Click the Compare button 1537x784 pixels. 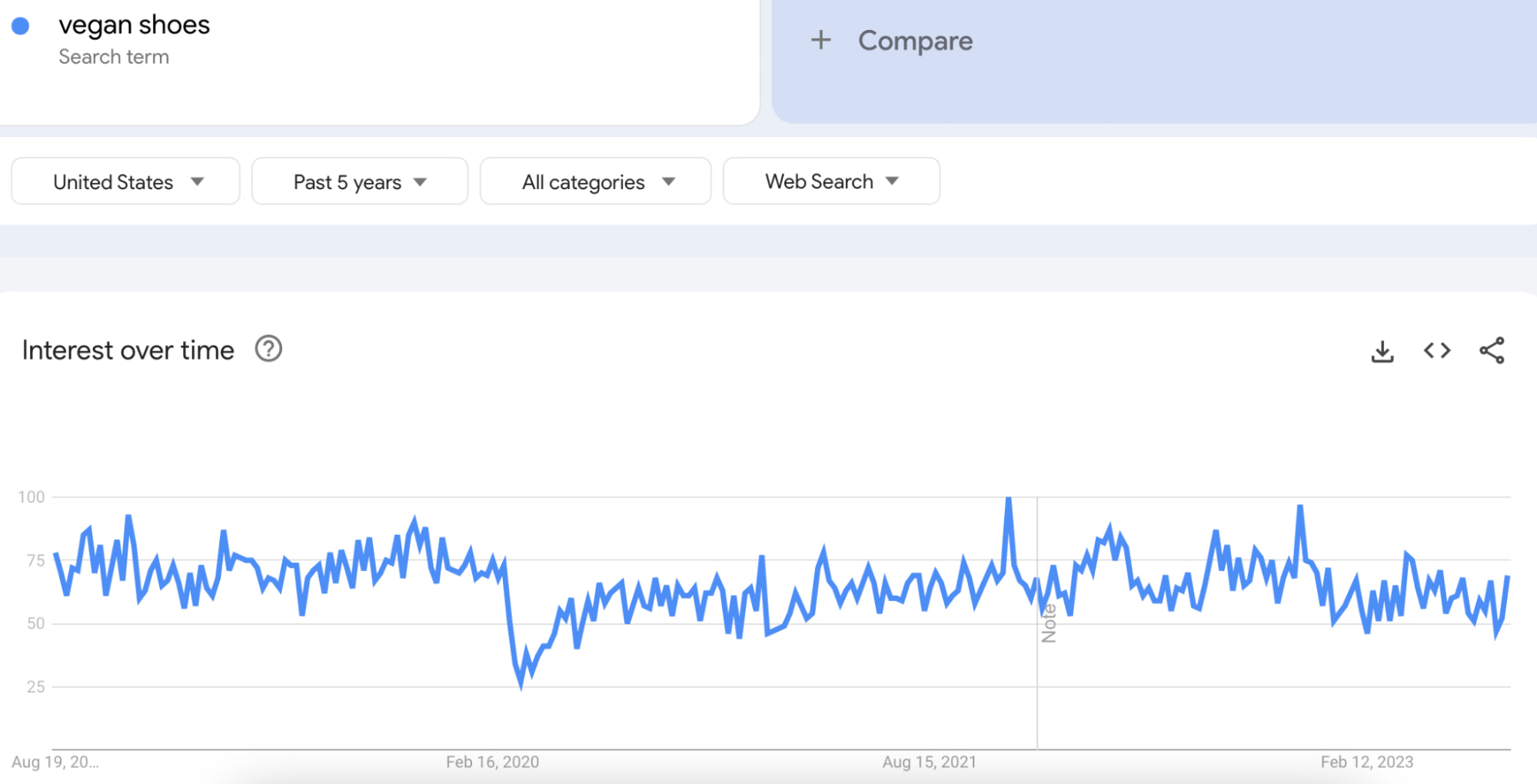(x=914, y=41)
